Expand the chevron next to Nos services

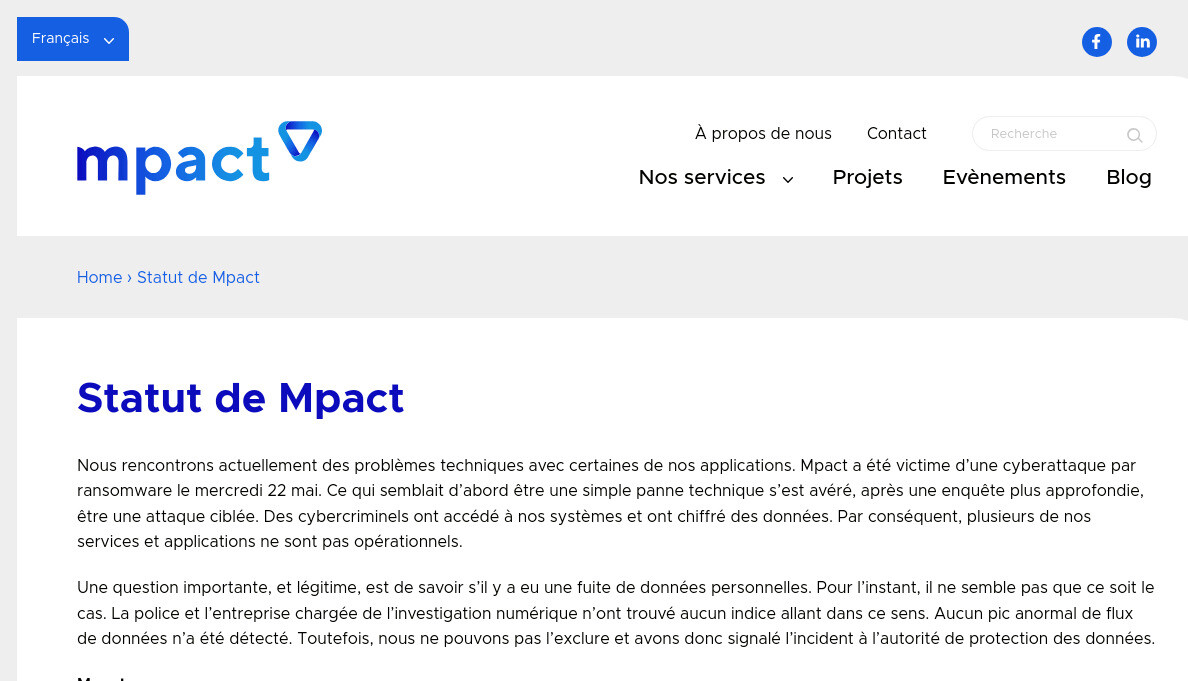pyautogui.click(x=788, y=180)
